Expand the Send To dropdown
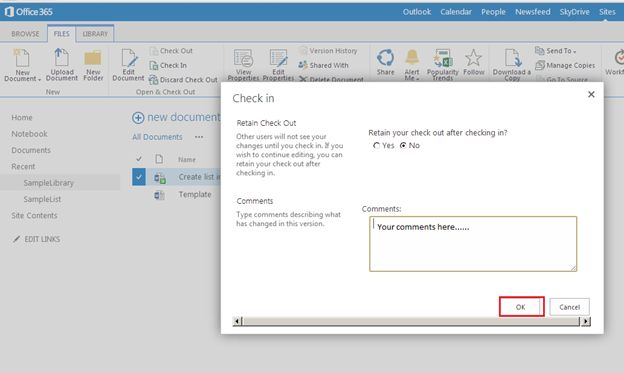This screenshot has height=373, width=624. tap(556, 51)
